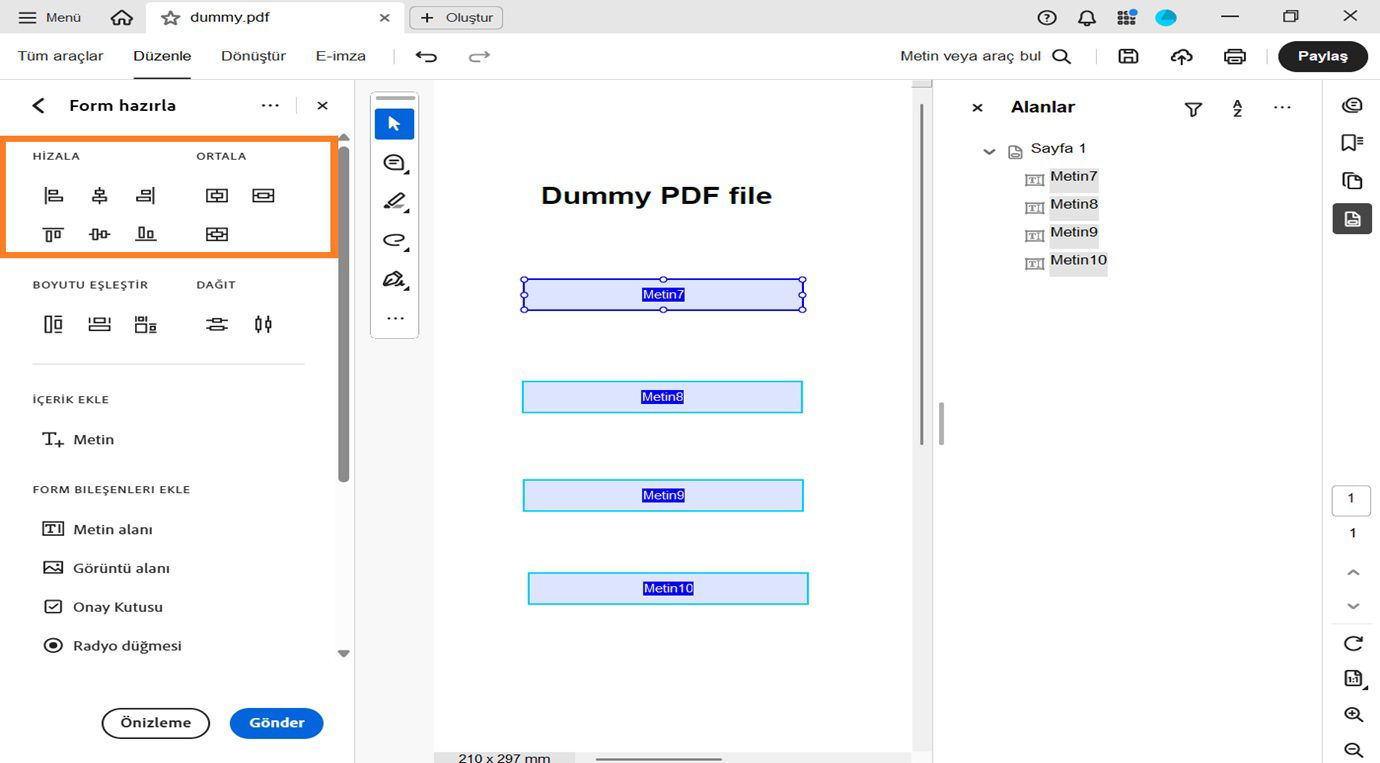The width and height of the screenshot is (1380, 763).
Task: Open the profile avatar
Action: pos(1166,18)
